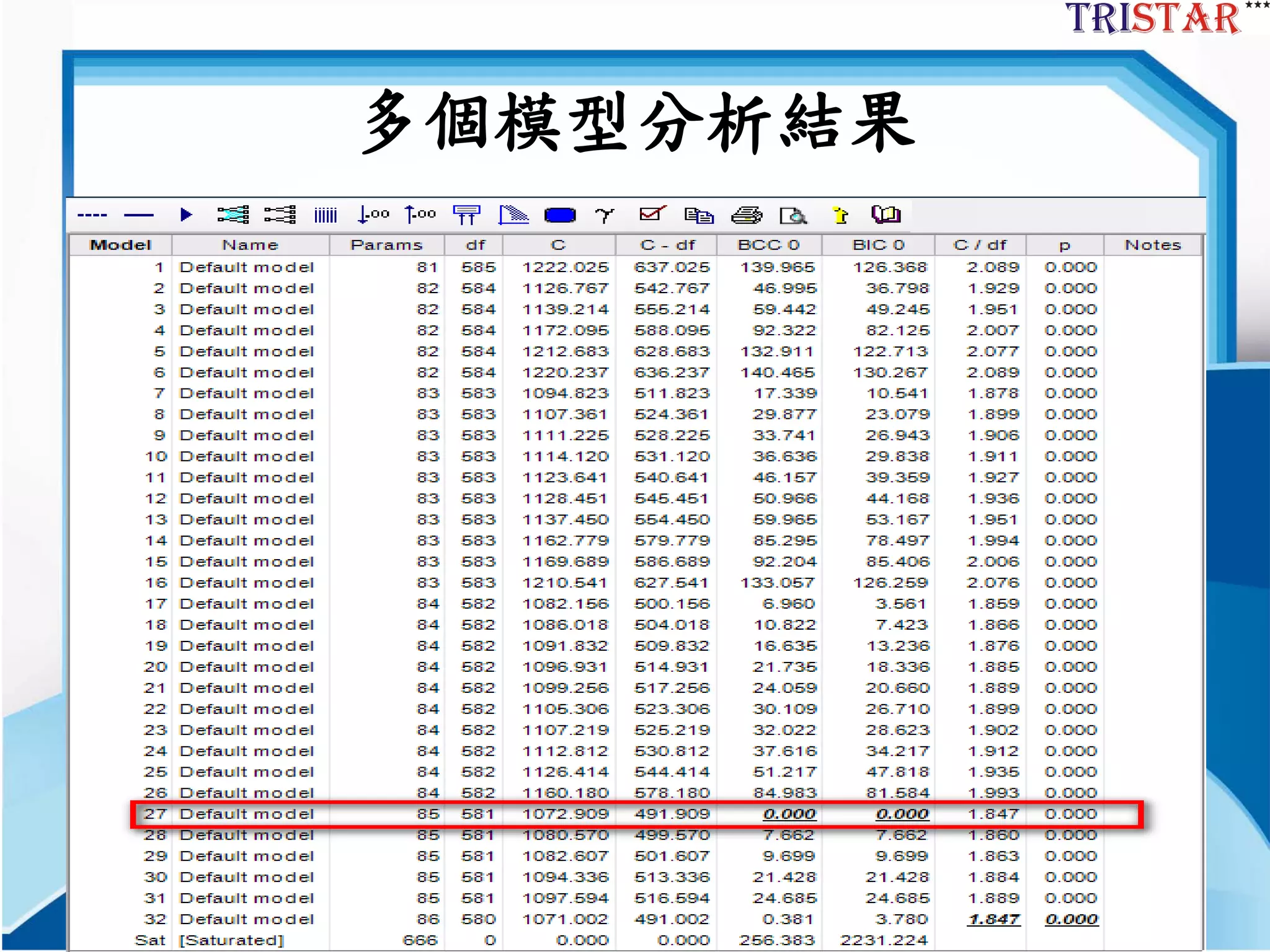Click underlined C / df value 1.847 in row 32
This screenshot has height=952, width=1270.
993,920
